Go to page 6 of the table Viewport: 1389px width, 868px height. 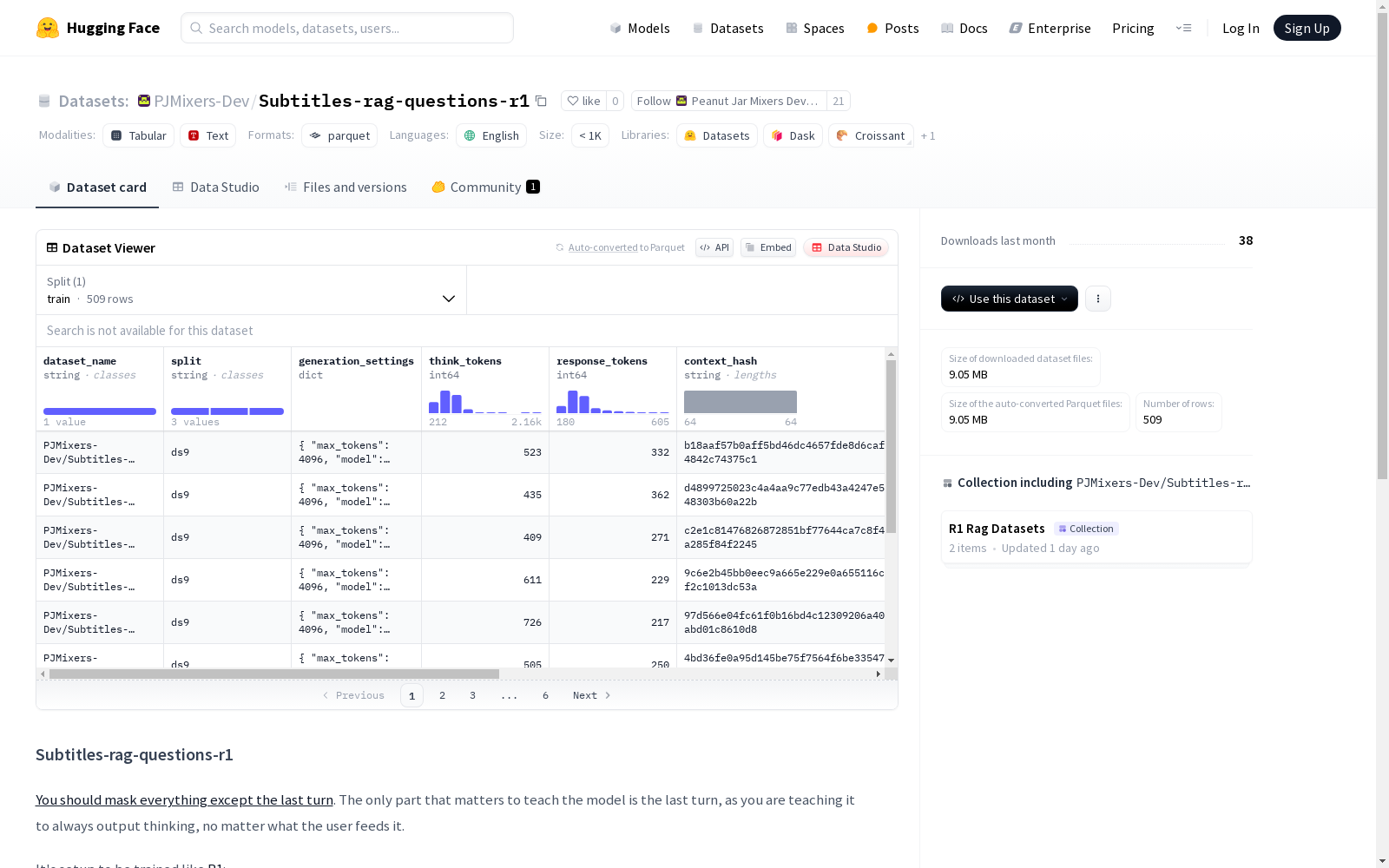[x=546, y=695]
